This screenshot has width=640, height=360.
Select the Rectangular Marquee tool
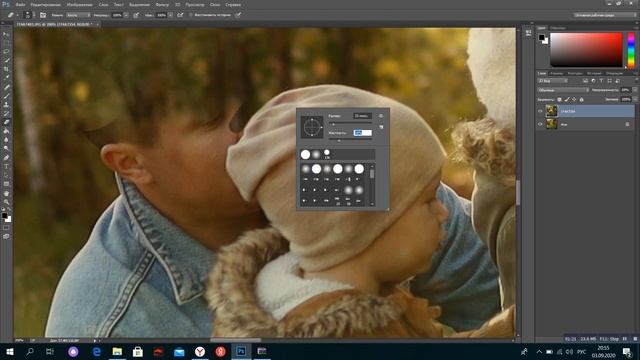6,43
